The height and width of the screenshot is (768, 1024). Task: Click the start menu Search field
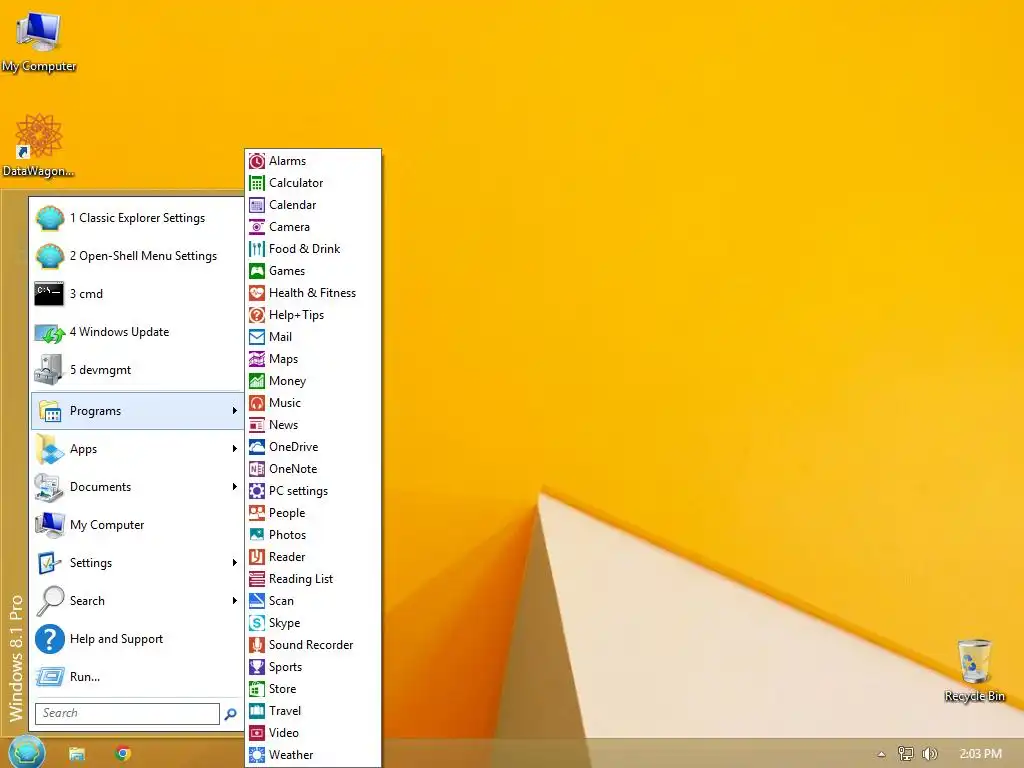point(127,713)
